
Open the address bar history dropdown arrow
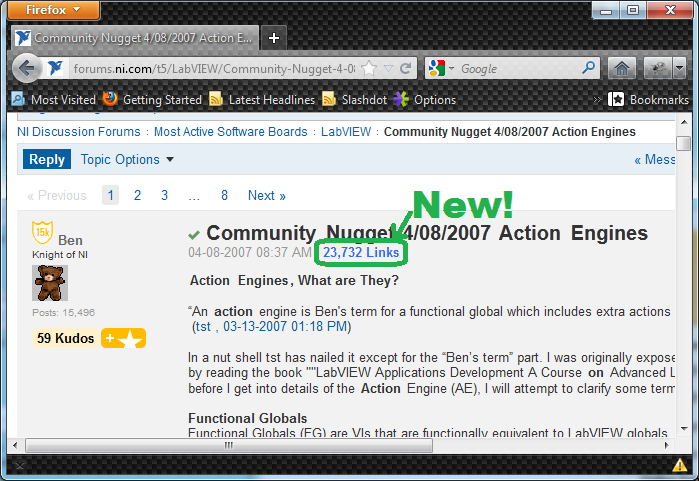coord(388,69)
